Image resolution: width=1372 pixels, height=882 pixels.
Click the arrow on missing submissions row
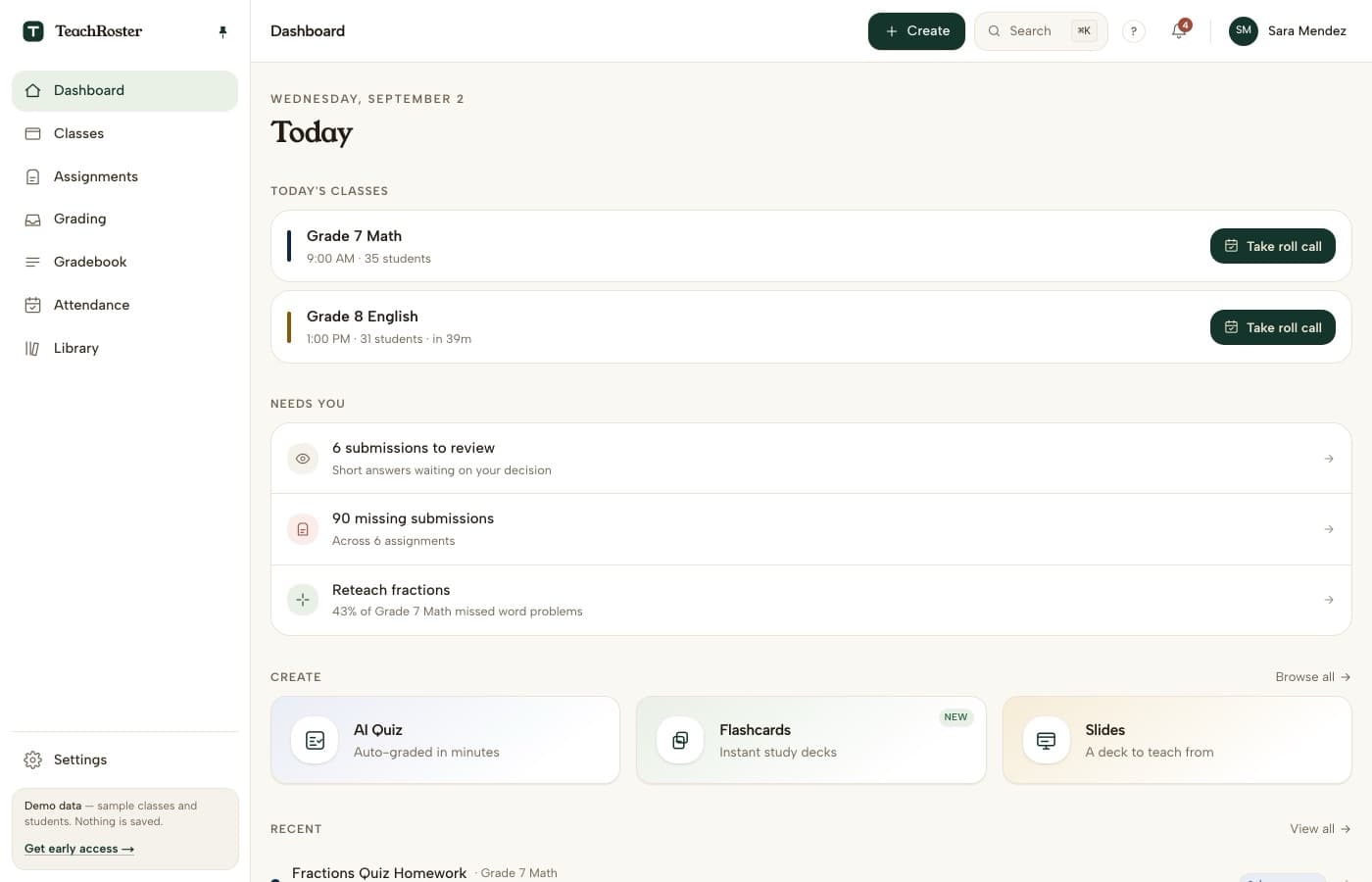[x=1329, y=529]
